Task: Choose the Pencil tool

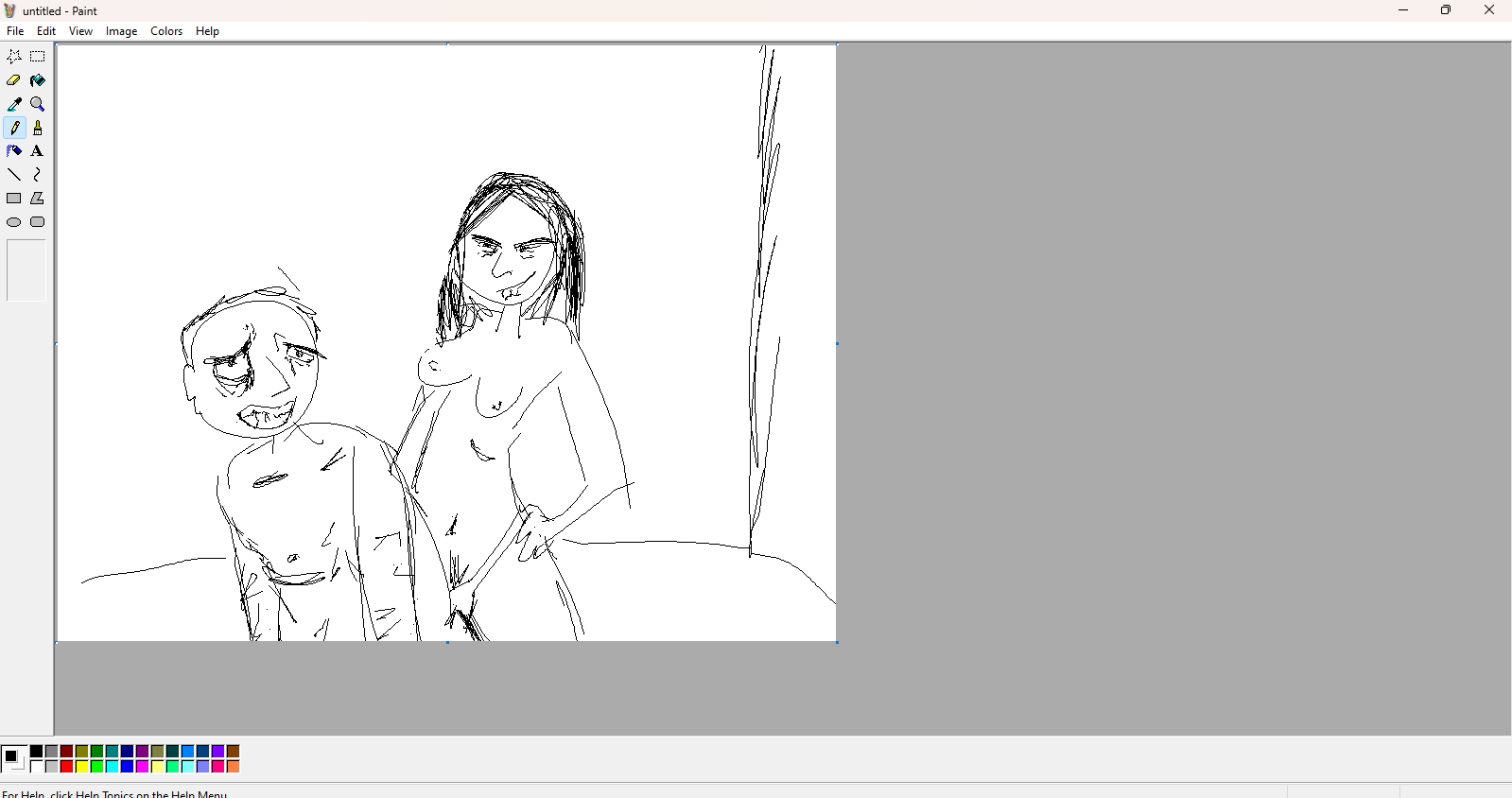Action: 14,128
